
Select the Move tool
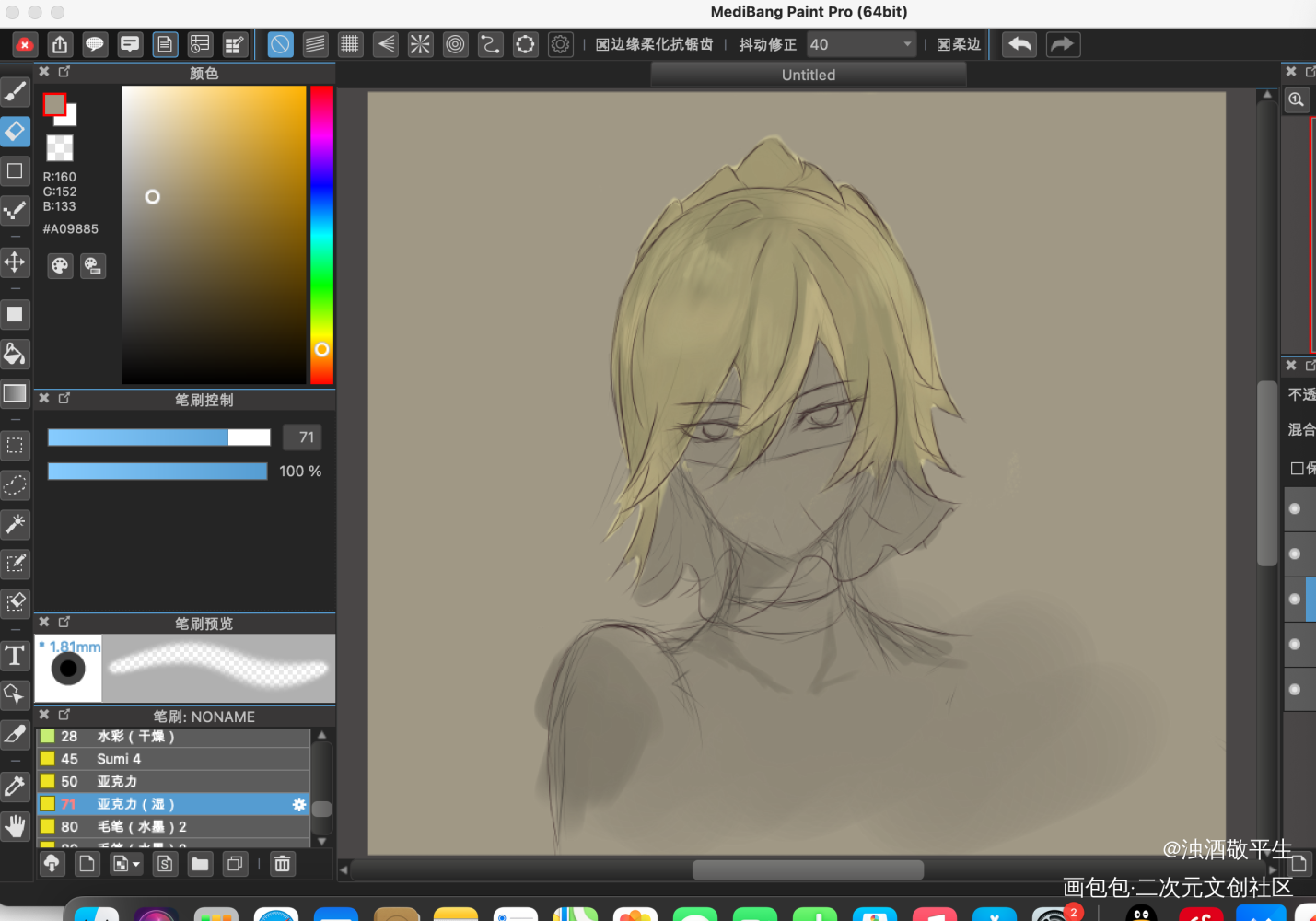tap(15, 262)
